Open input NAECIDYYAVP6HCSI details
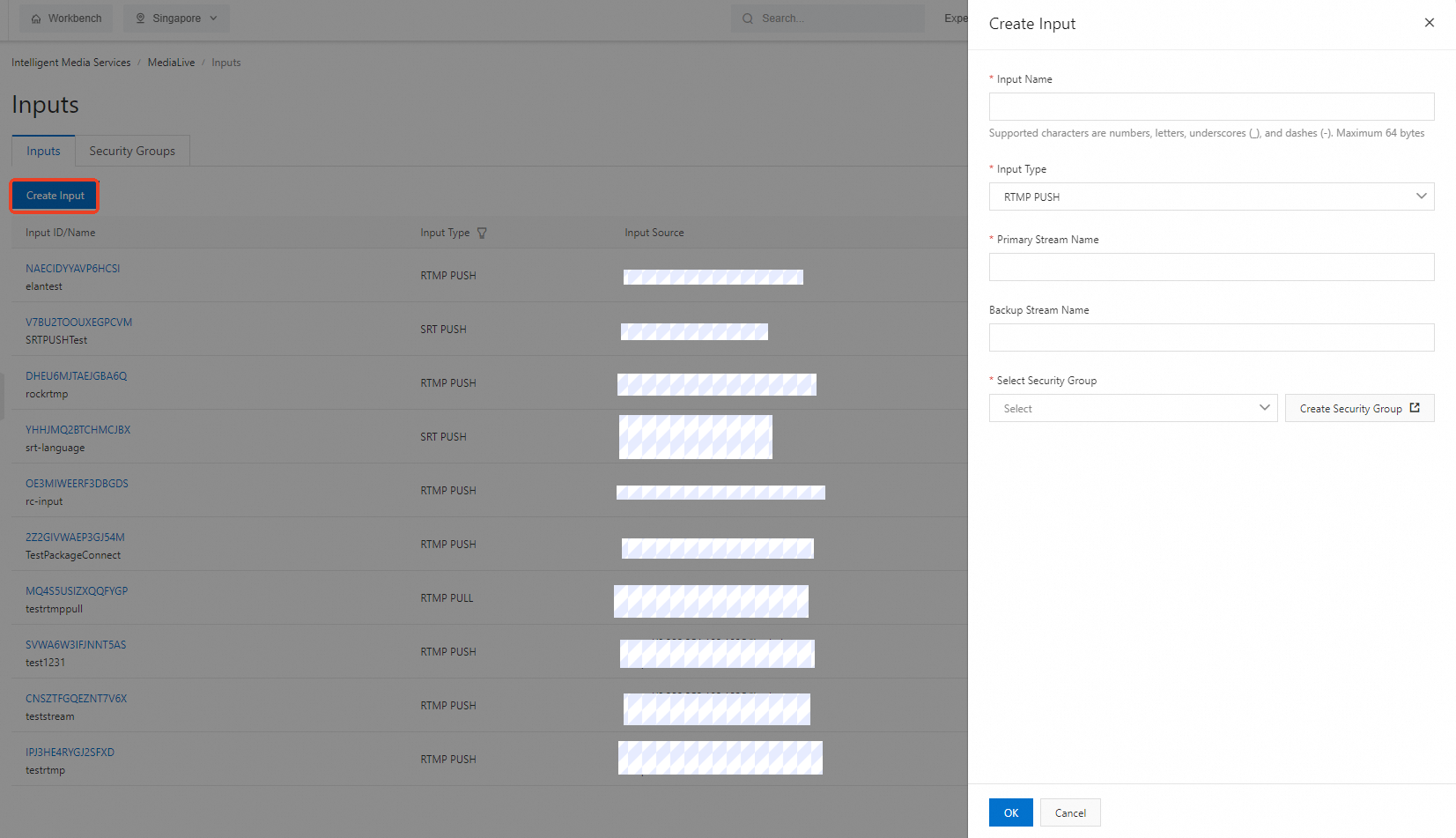 click(72, 268)
